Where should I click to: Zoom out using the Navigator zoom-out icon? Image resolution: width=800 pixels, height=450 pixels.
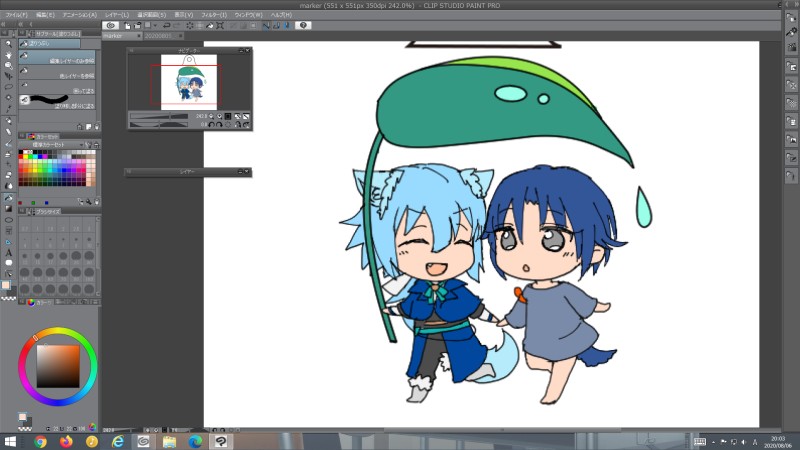(x=211, y=116)
